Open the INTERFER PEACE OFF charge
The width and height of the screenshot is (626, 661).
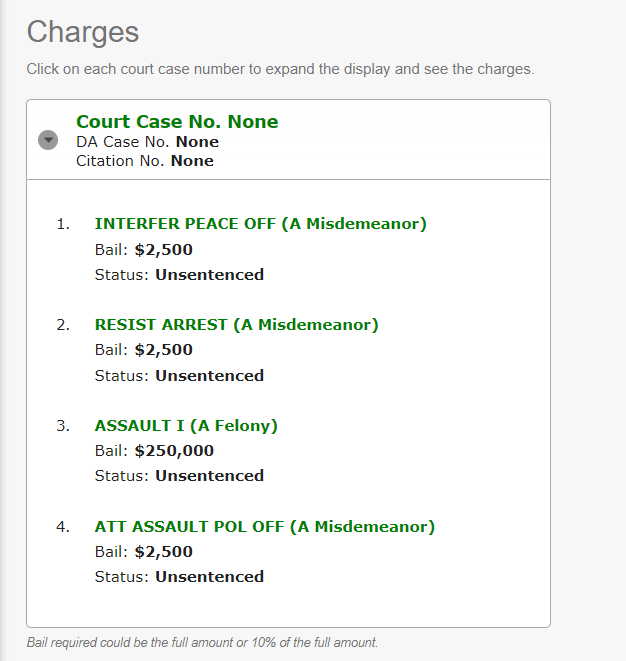[x=260, y=224]
